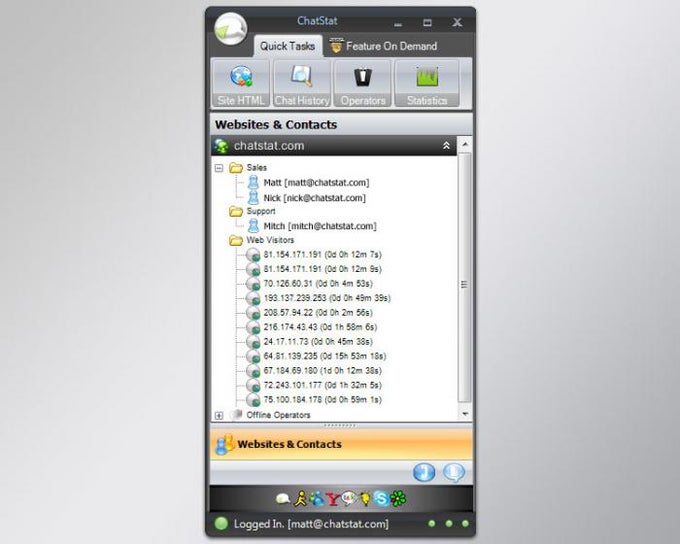Image resolution: width=680 pixels, height=544 pixels.
Task: Click the blue Skype icon
Action: coord(381,499)
